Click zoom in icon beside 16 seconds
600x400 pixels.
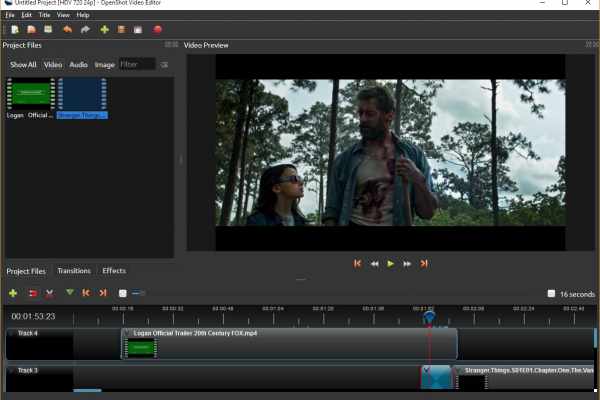tap(551, 294)
